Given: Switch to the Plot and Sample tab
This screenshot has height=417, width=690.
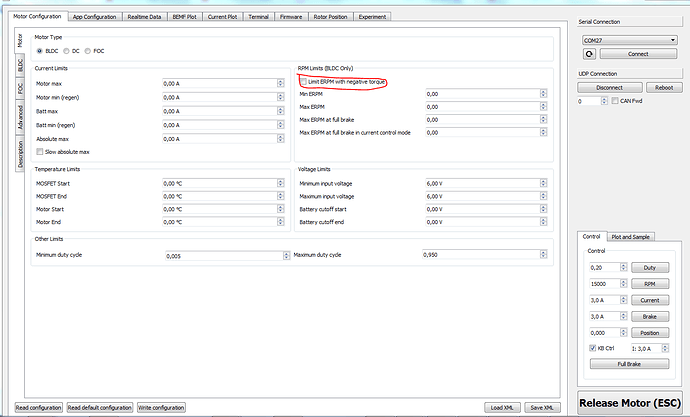Looking at the screenshot, I should coord(631,236).
